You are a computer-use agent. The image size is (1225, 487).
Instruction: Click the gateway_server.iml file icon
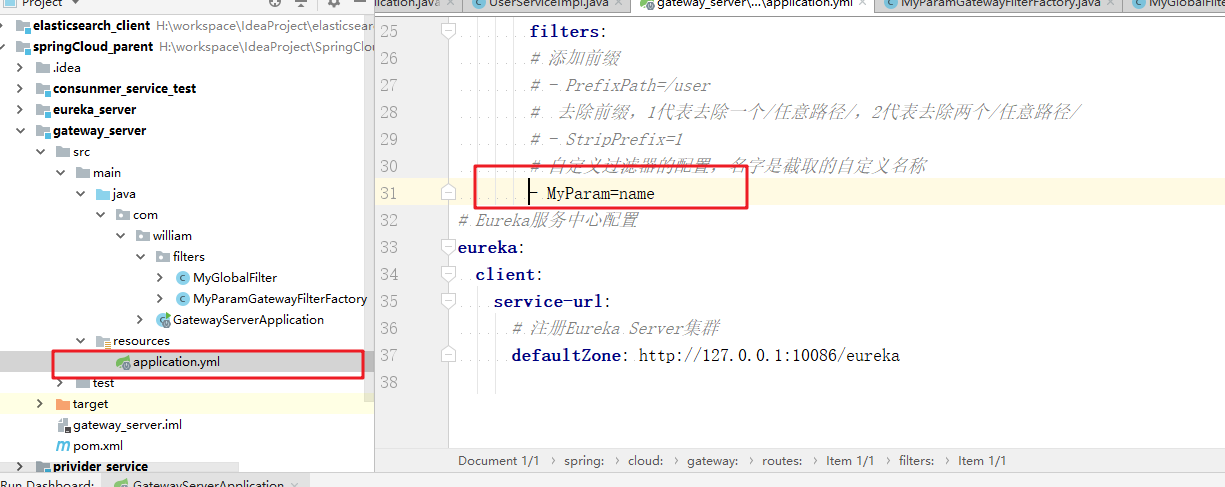coord(63,425)
